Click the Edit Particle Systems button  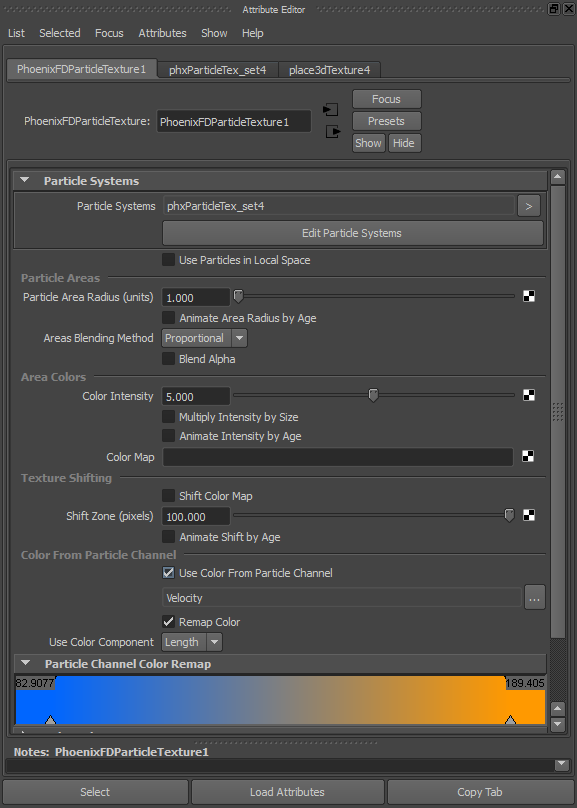coord(352,233)
